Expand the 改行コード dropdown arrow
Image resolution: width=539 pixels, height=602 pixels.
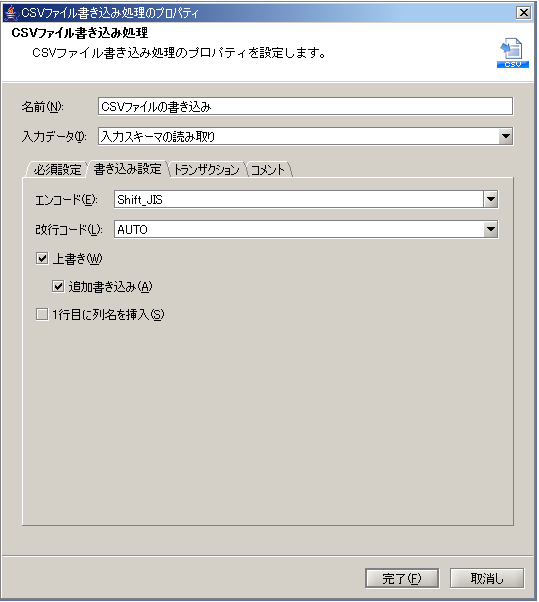(x=491, y=229)
